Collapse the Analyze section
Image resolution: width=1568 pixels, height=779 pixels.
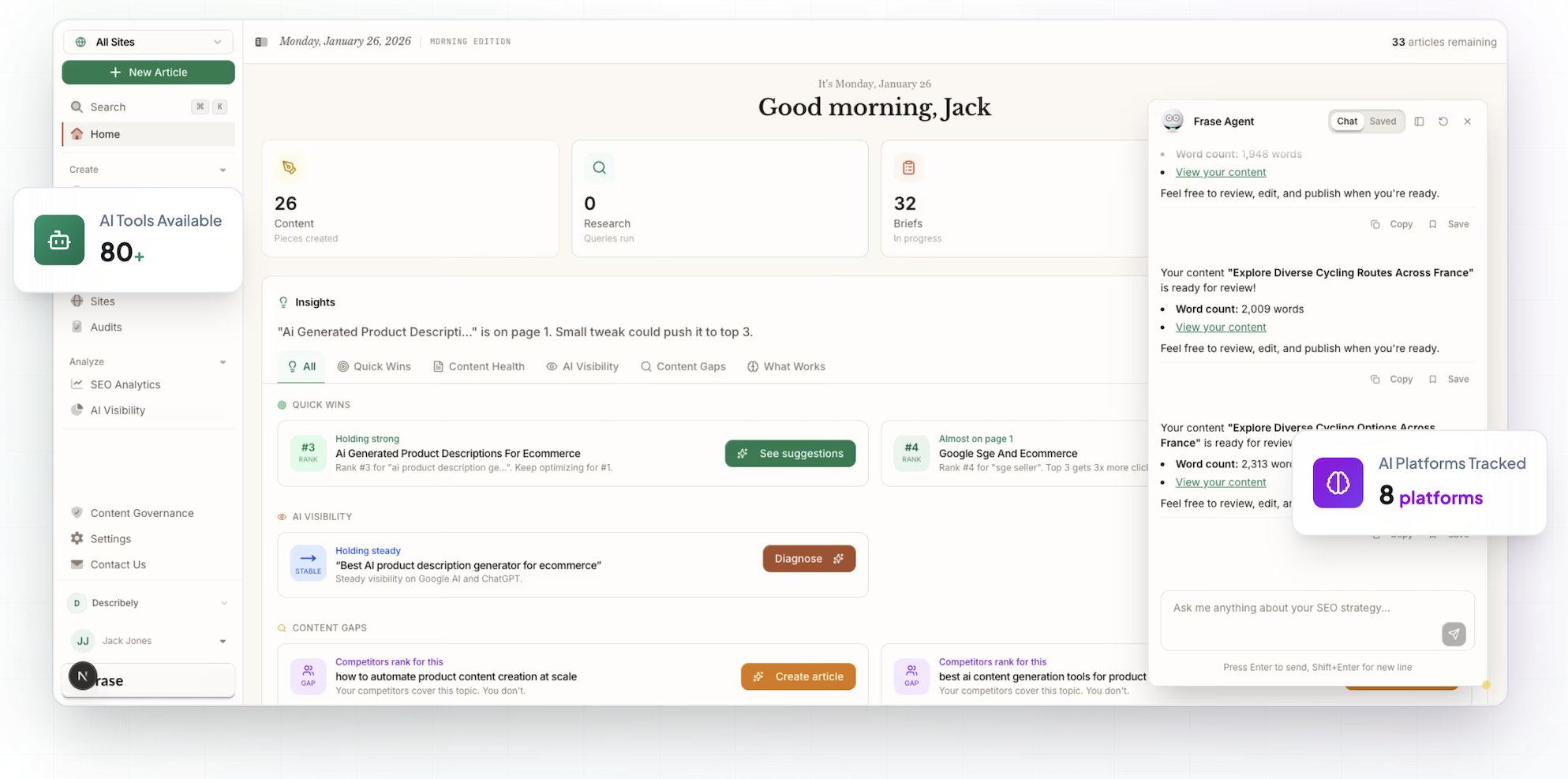(223, 362)
